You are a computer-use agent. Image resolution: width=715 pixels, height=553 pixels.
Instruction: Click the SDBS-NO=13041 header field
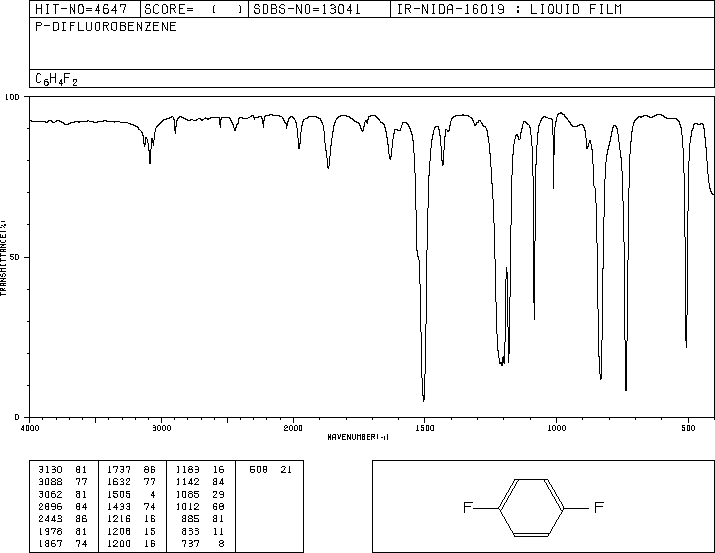(x=319, y=9)
